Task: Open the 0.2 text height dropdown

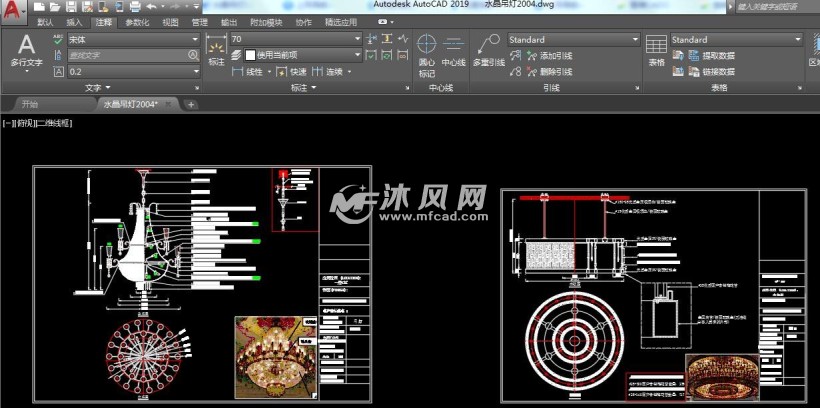Action: pos(133,72)
